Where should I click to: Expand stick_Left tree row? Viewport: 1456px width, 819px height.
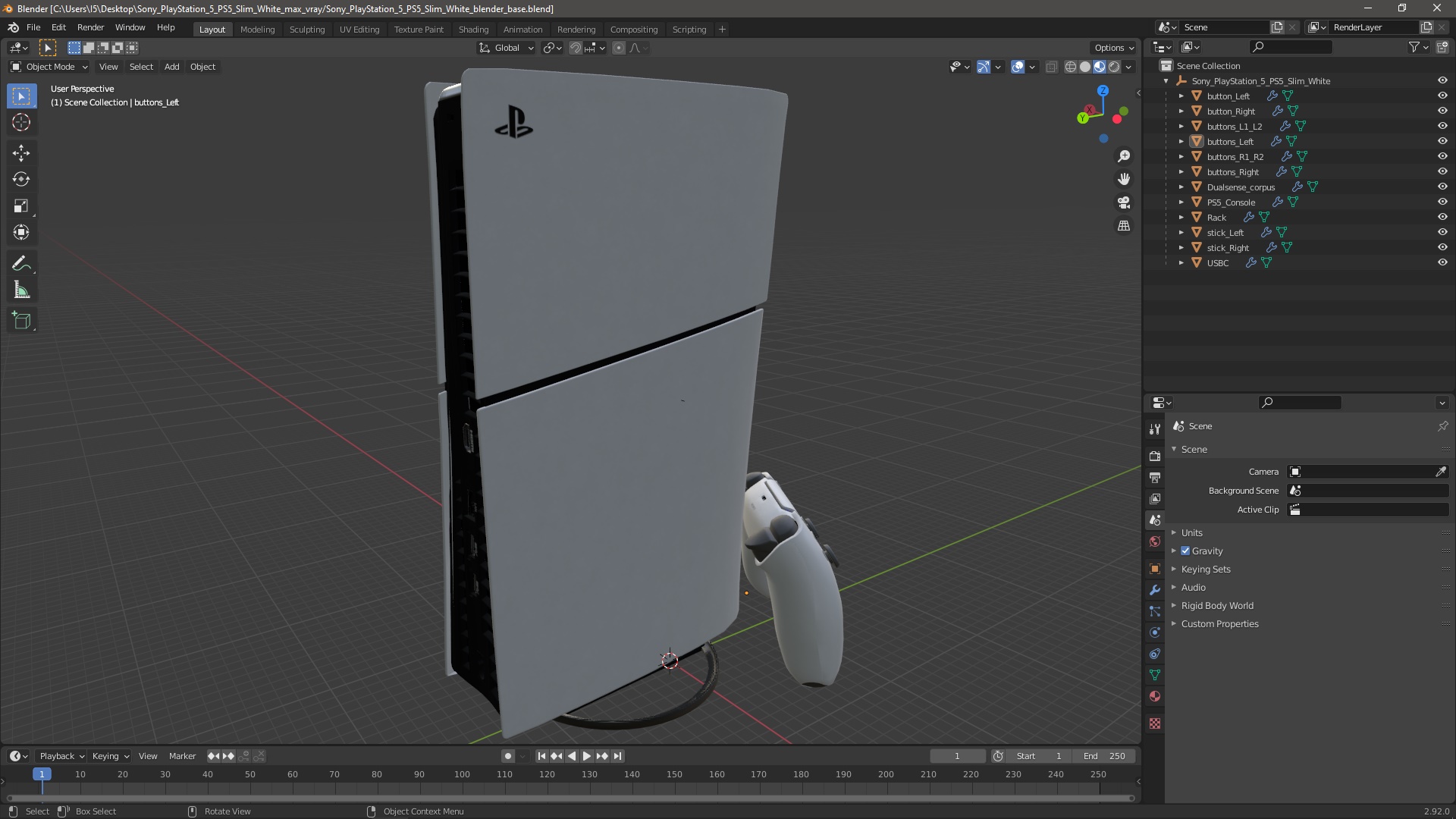[x=1181, y=233]
